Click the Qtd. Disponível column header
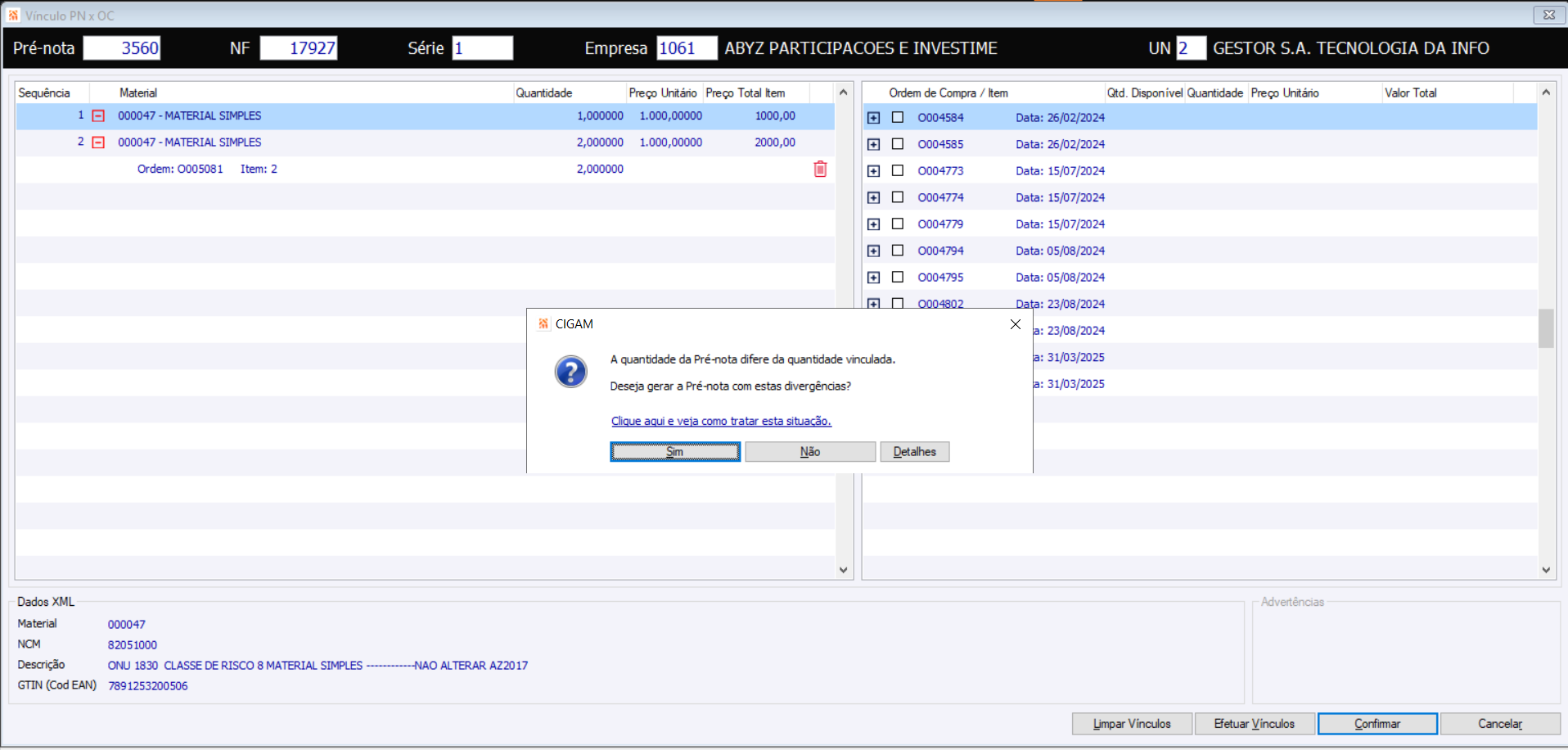Viewport: 1568px width, 750px height. [1145, 93]
